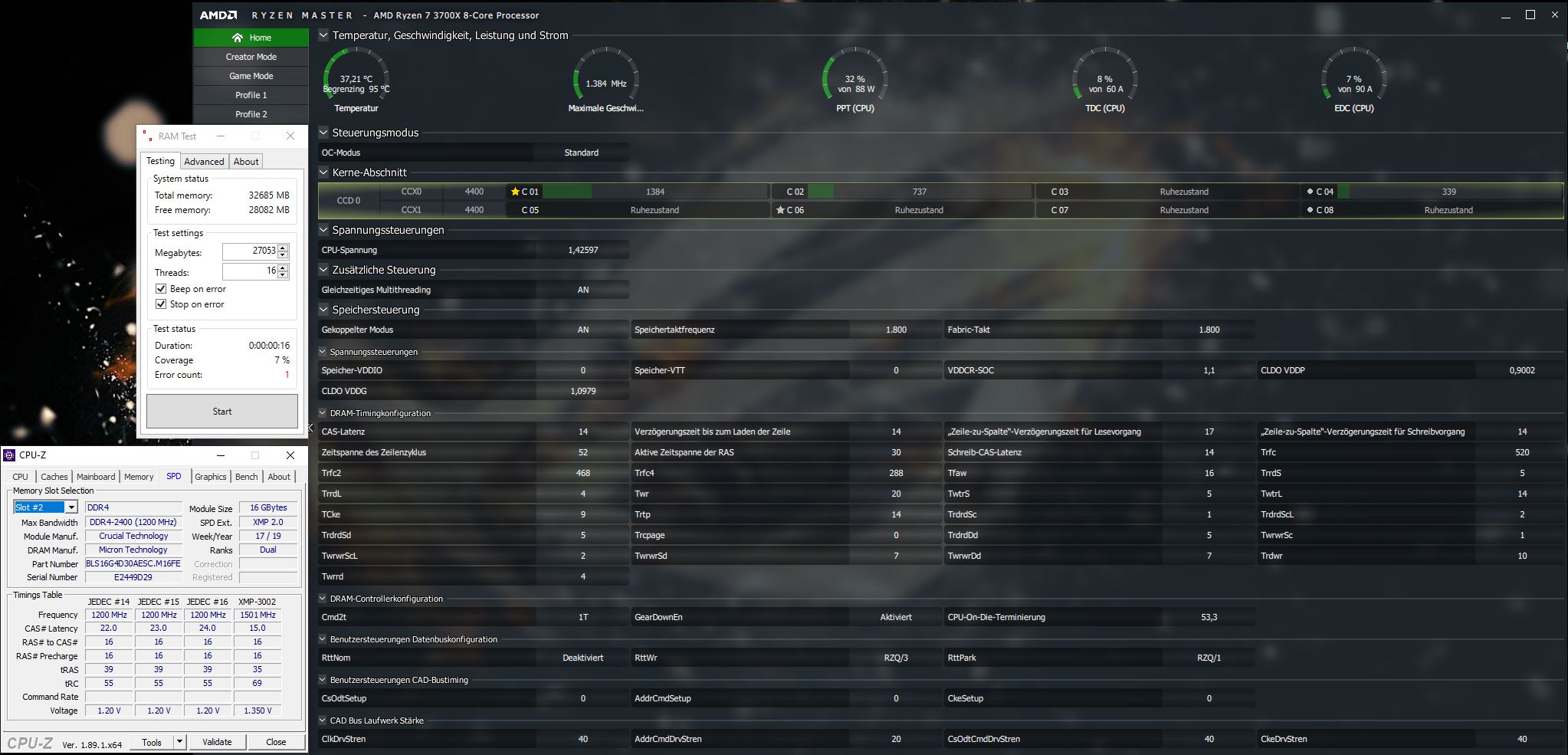Click the star icon beside core C 01
Image resolution: width=1568 pixels, height=755 pixels.
[x=515, y=192]
